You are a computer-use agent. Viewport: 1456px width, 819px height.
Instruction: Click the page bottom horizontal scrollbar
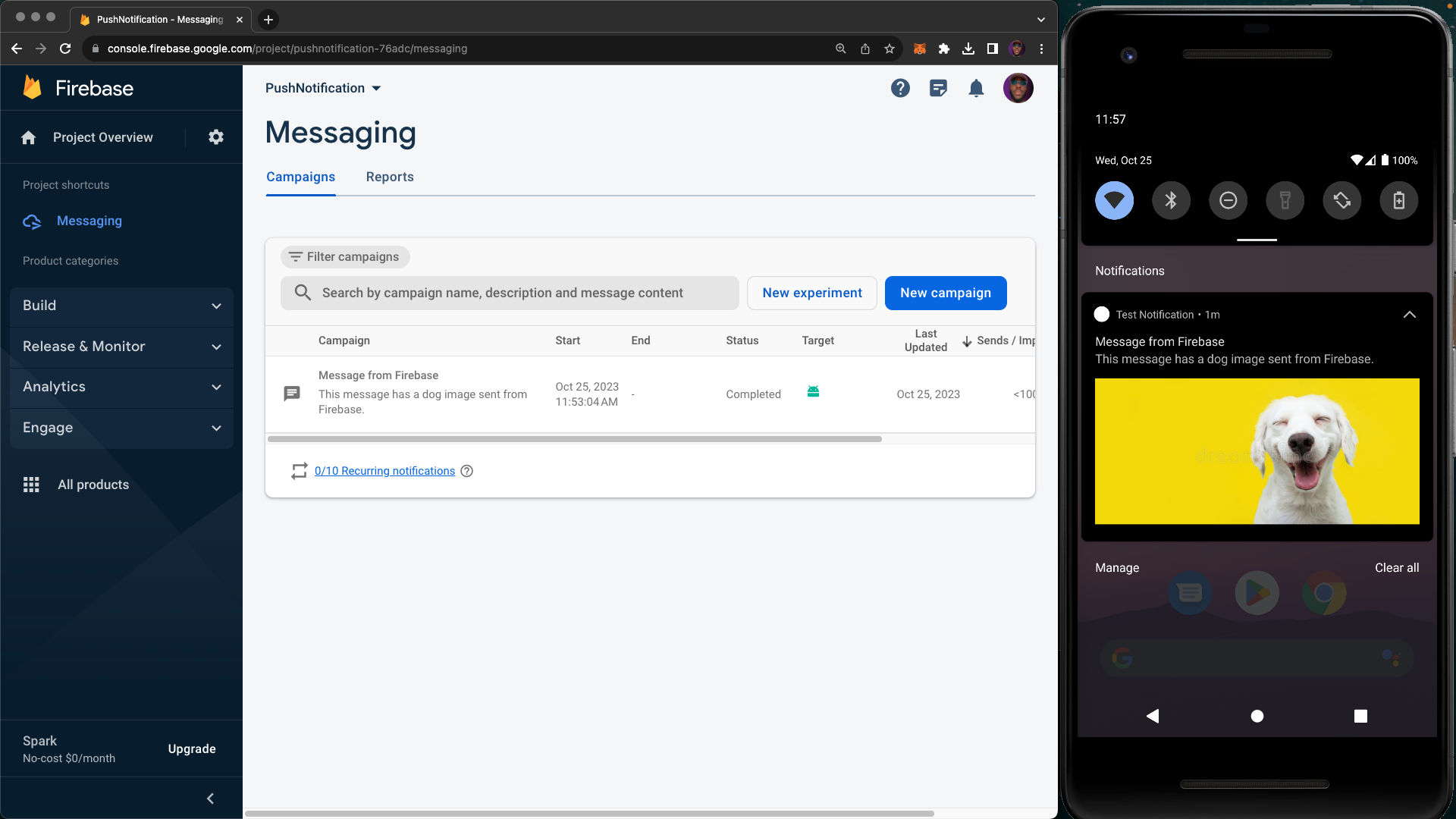point(589,814)
